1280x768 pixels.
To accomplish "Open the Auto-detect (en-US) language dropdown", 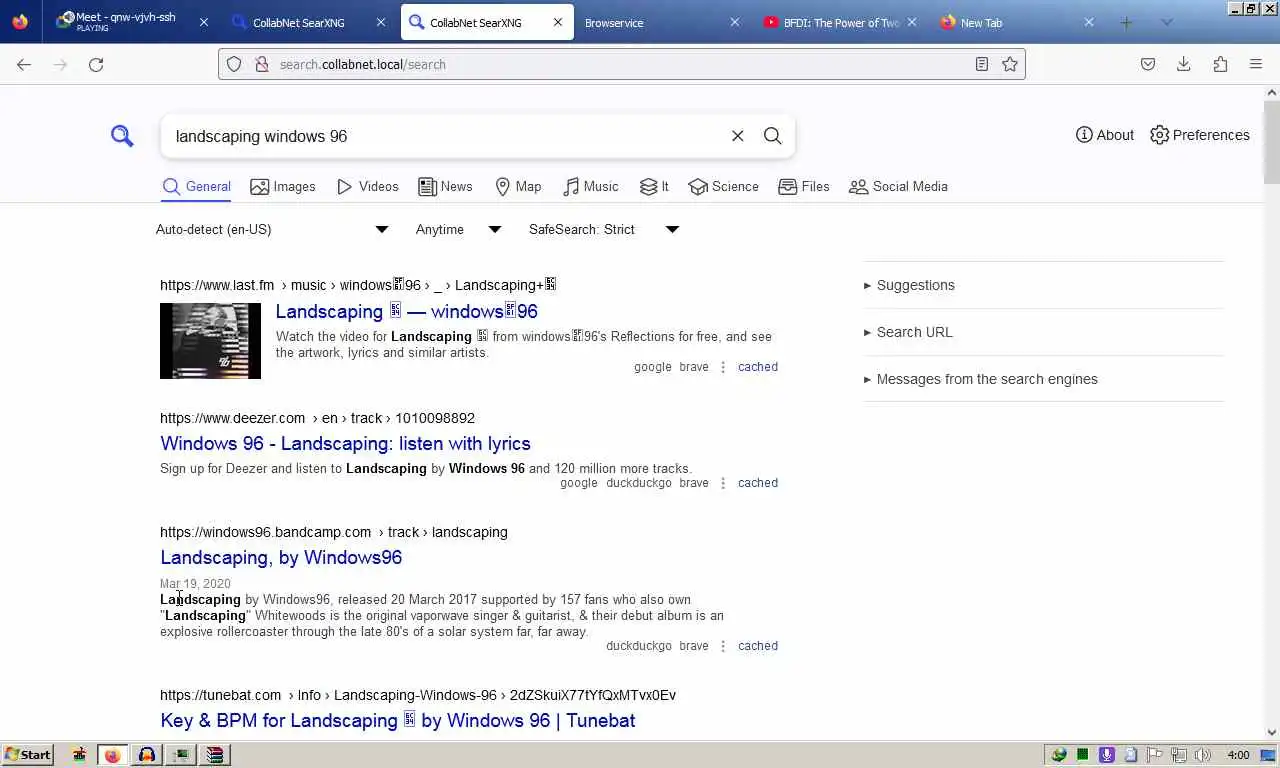I will (x=272, y=229).
